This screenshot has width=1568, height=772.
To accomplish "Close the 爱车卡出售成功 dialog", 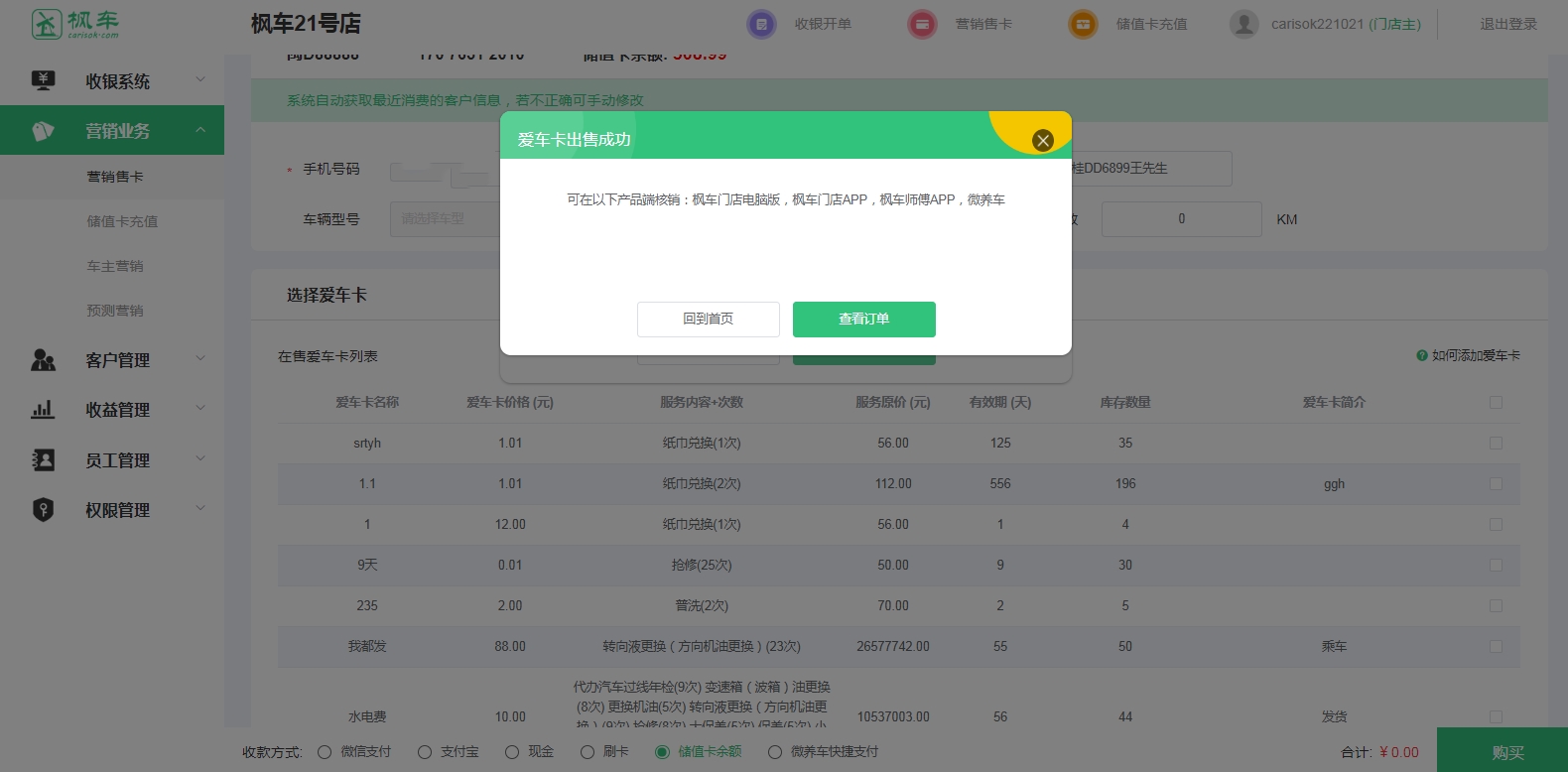I will click(1042, 141).
